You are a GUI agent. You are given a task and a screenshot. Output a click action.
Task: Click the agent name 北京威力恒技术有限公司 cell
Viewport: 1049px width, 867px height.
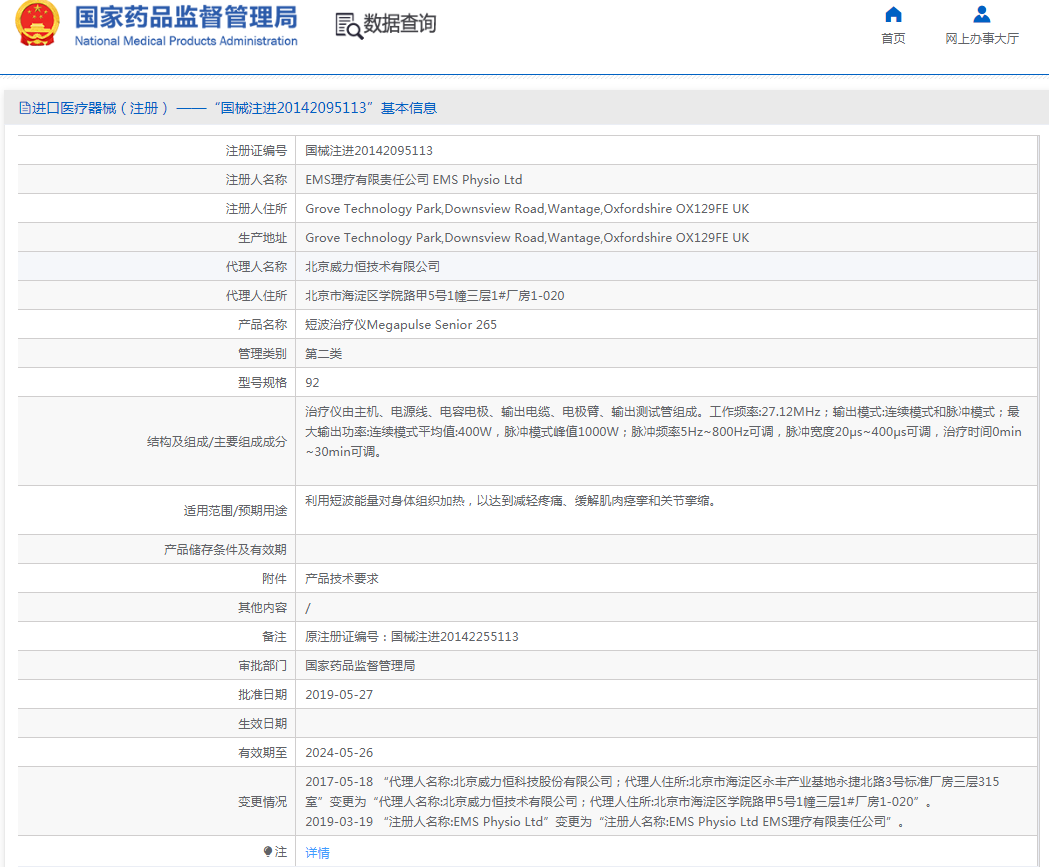372,267
